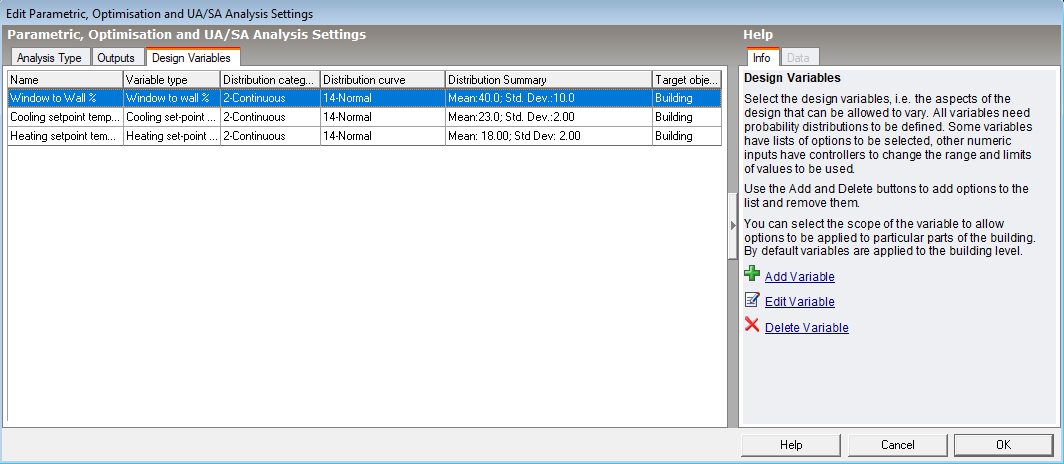This screenshot has width=1064, height=464.
Task: Select the Cooling setpoint temperature variable row
Action: (x=65, y=117)
